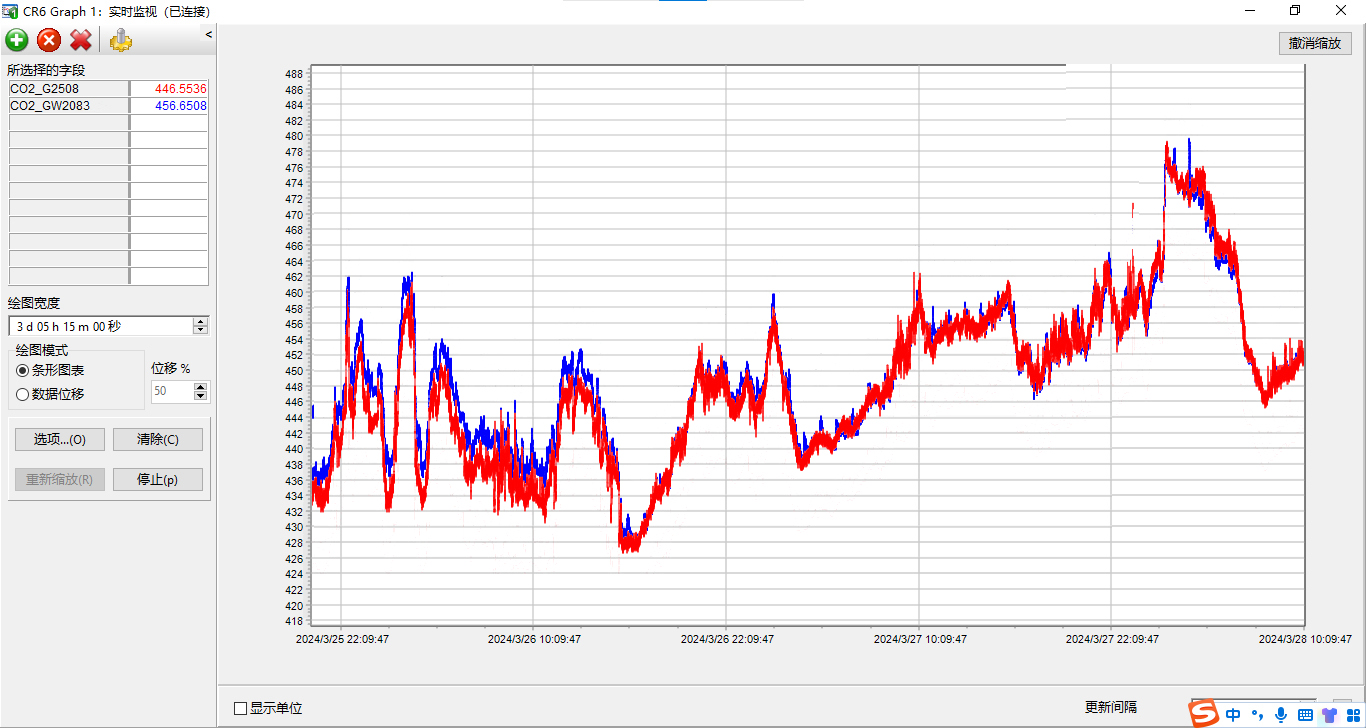Open the Sogou skin shirt icon
This screenshot has width=1366, height=728.
[x=1329, y=714]
